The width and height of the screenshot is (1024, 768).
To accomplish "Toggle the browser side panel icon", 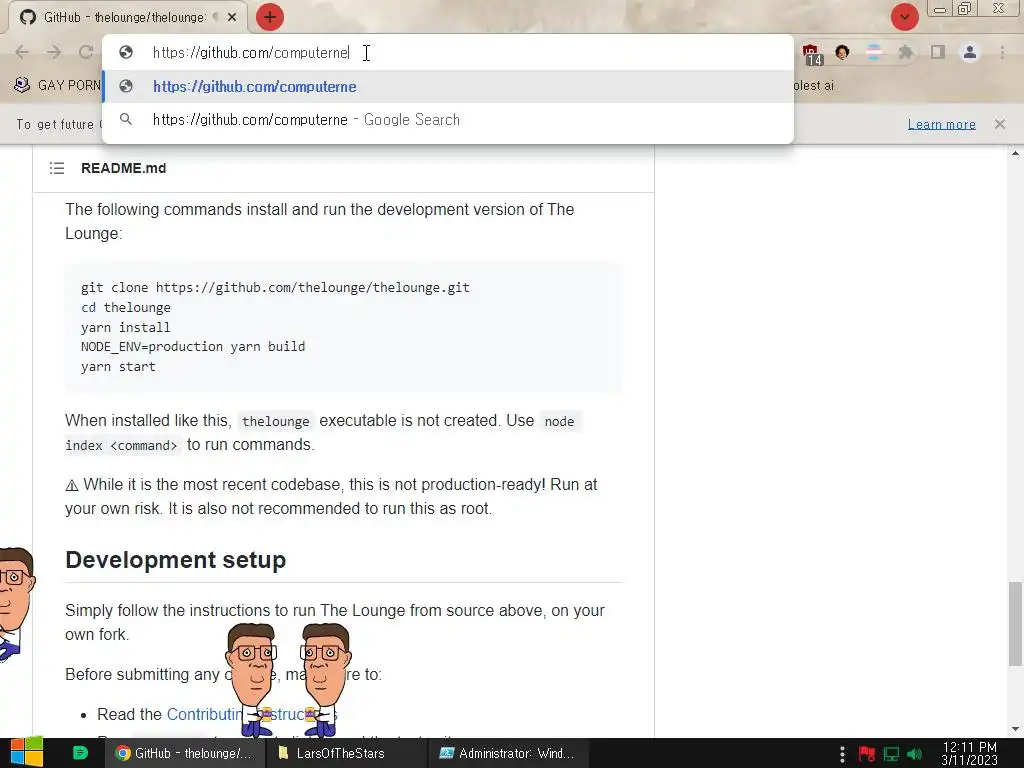I will (938, 52).
